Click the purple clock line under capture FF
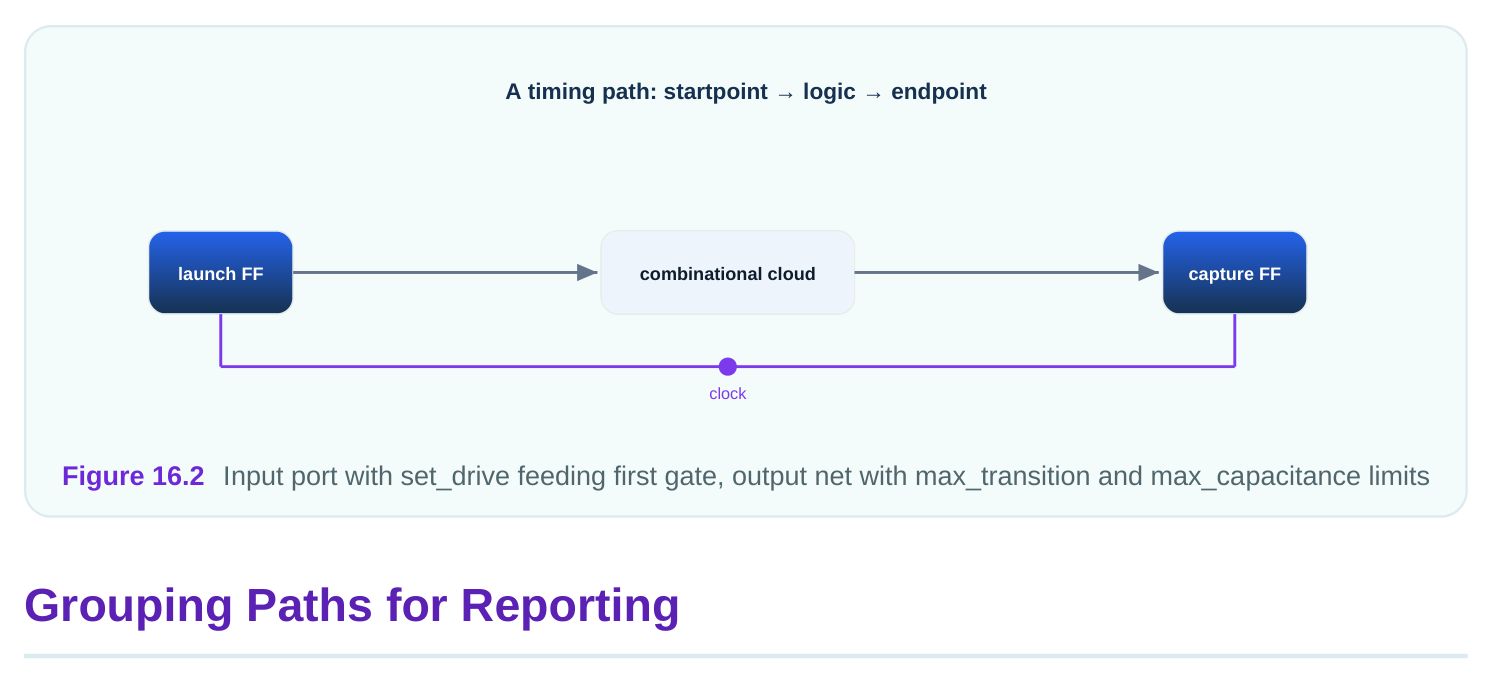Image resolution: width=1494 pixels, height=684 pixels. pos(1235,340)
